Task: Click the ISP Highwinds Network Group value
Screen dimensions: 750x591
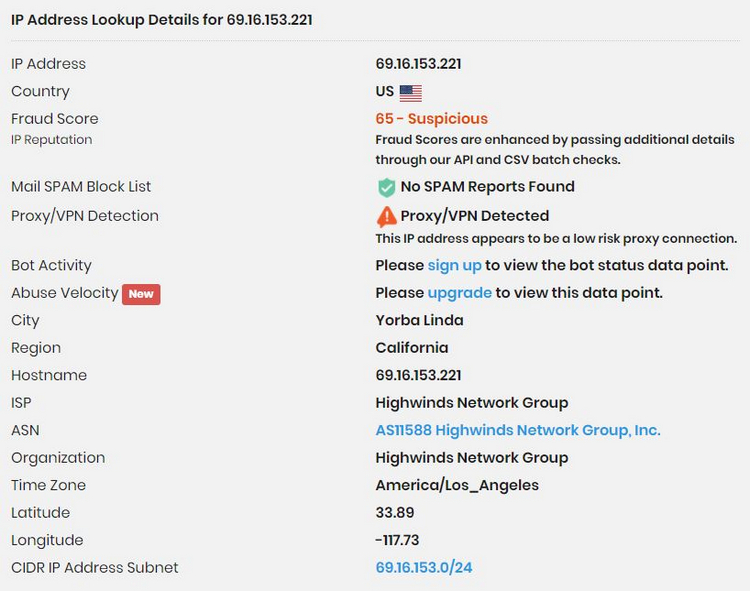Action: pos(472,403)
